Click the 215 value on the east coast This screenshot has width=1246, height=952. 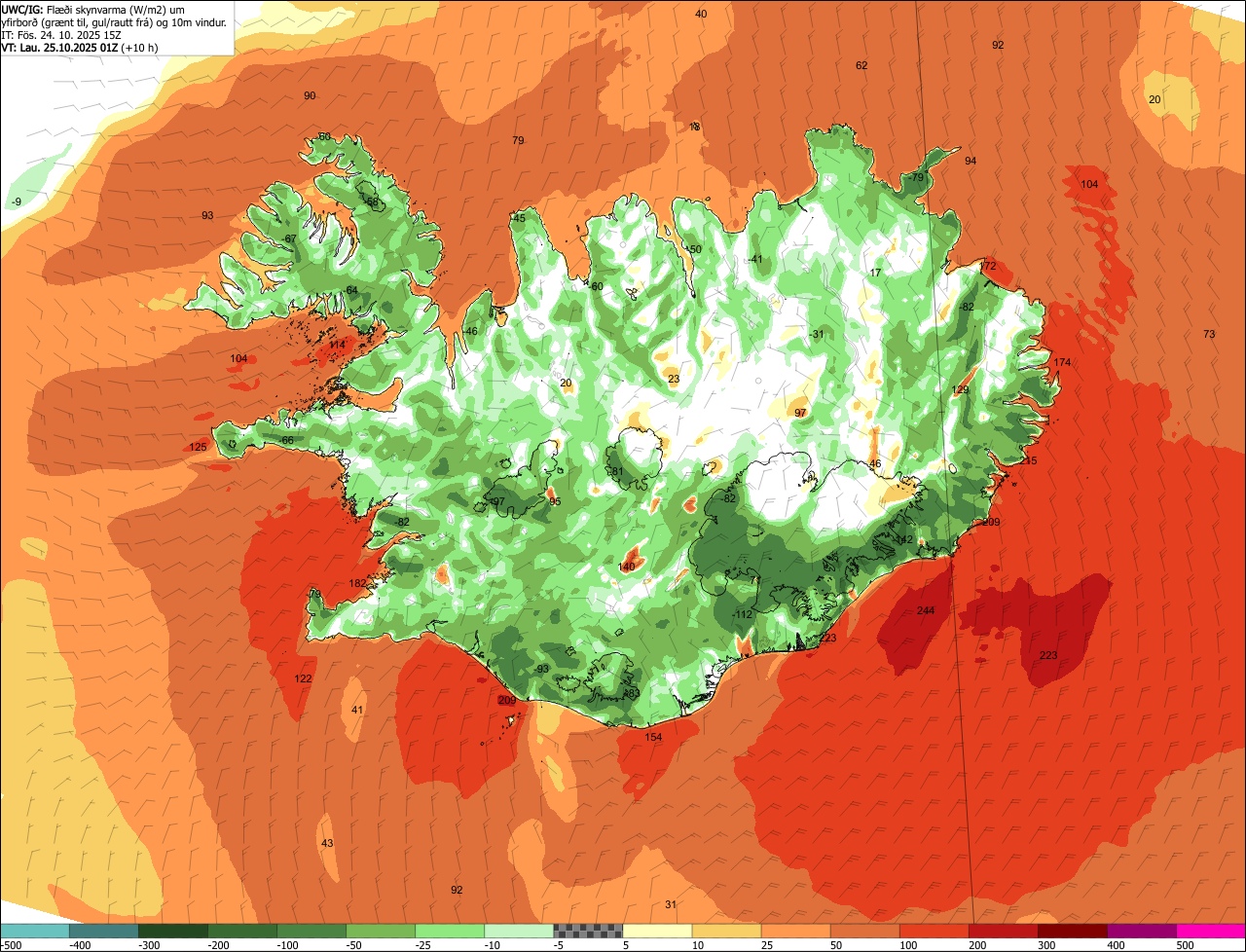(1029, 460)
